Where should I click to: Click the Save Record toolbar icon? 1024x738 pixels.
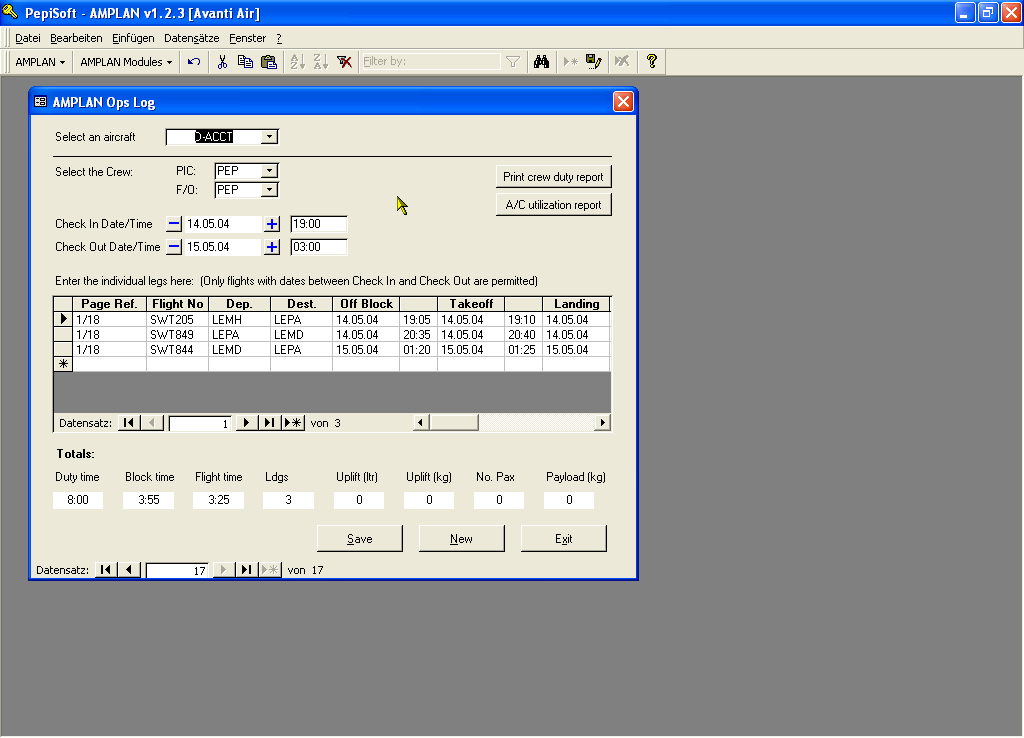click(x=594, y=62)
